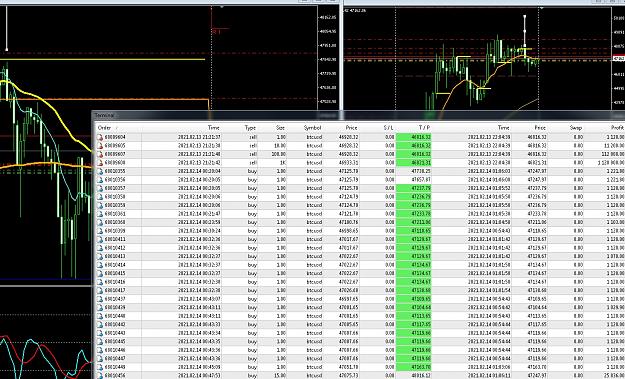Click buy icon of order 68010411
This screenshot has height=379, width=625.
coord(100,240)
